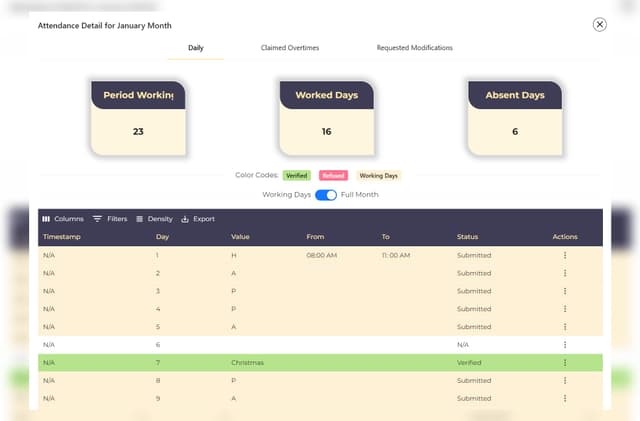Open the Requested Modifications tab
The width and height of the screenshot is (640, 421).
pyautogui.click(x=414, y=48)
